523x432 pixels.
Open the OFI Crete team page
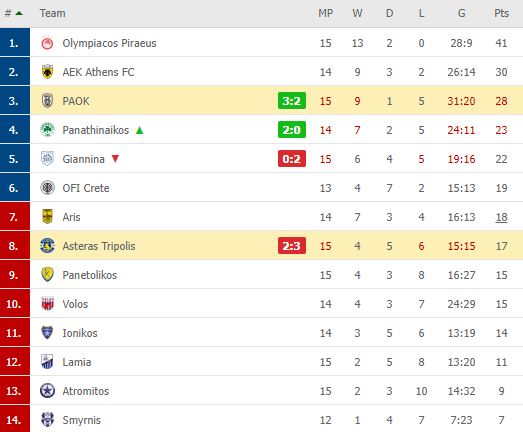coord(86,188)
